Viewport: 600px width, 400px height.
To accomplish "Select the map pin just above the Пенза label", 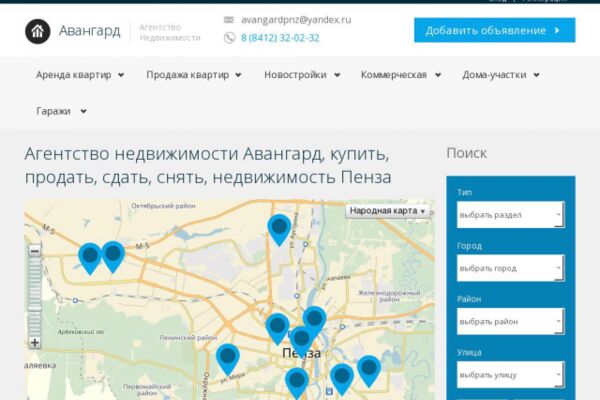I will coord(301,341).
